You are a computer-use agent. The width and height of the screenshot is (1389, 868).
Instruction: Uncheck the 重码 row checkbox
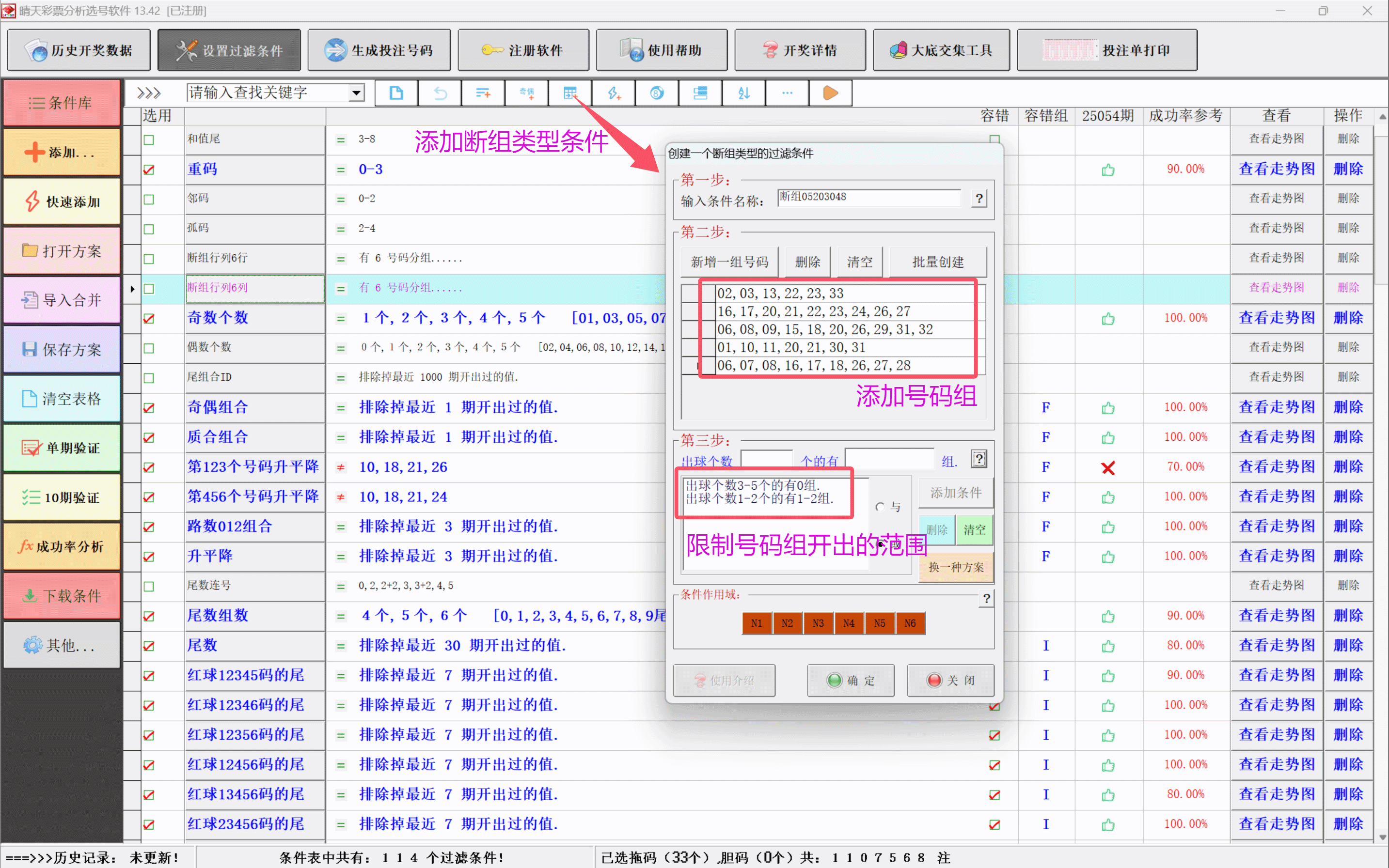149,170
